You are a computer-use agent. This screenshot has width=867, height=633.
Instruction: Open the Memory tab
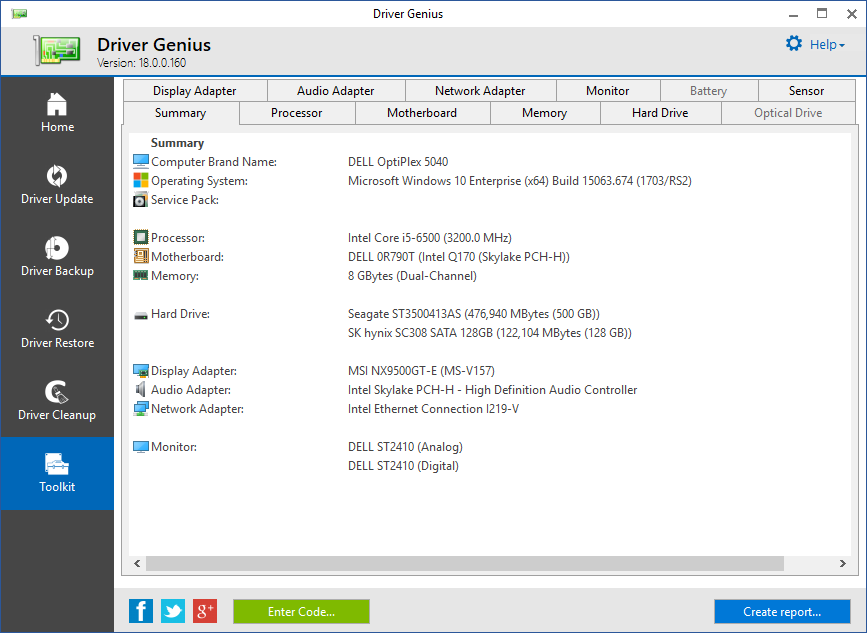[x=545, y=113]
